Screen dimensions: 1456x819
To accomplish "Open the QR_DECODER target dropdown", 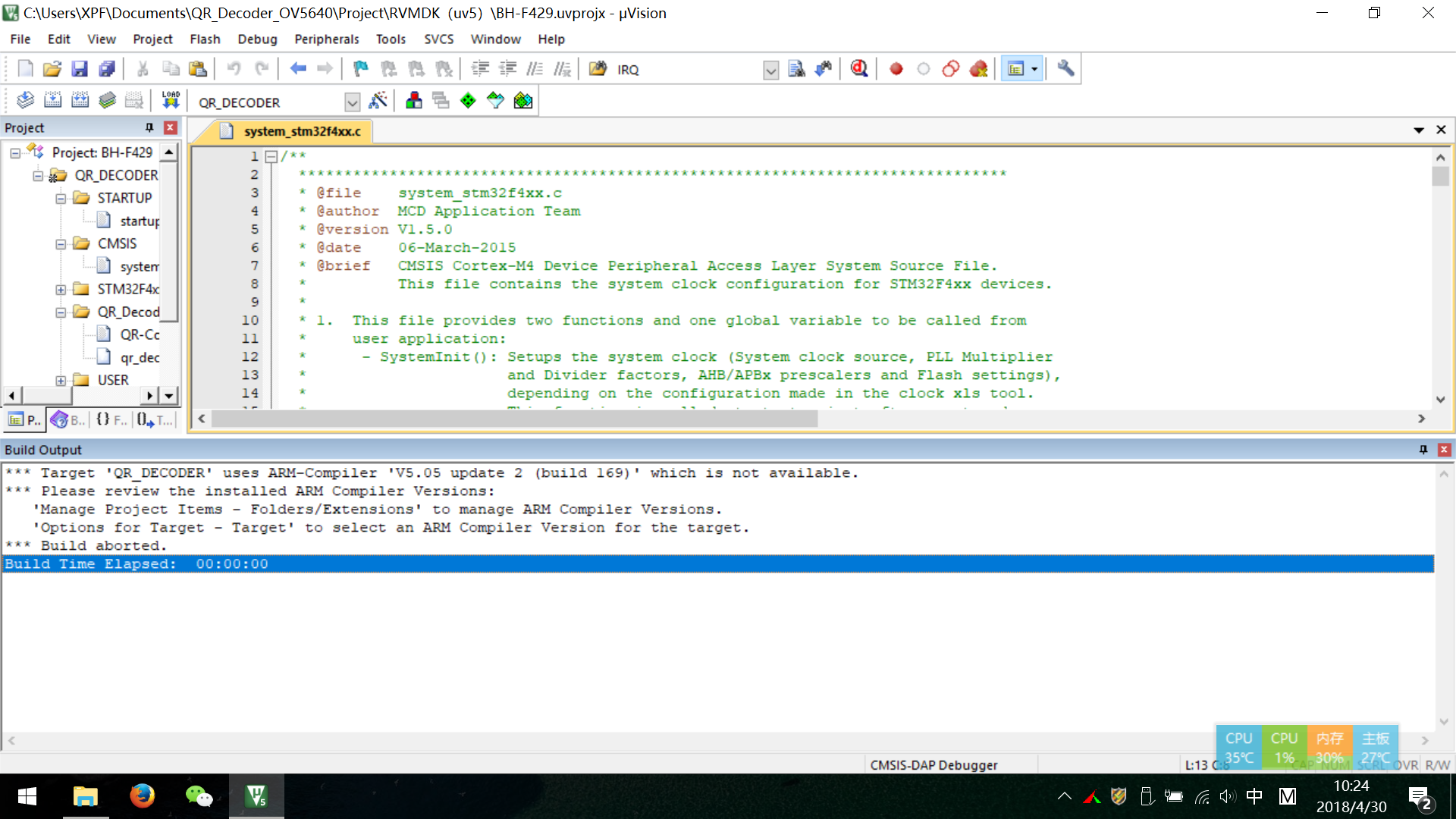I will click(x=352, y=102).
